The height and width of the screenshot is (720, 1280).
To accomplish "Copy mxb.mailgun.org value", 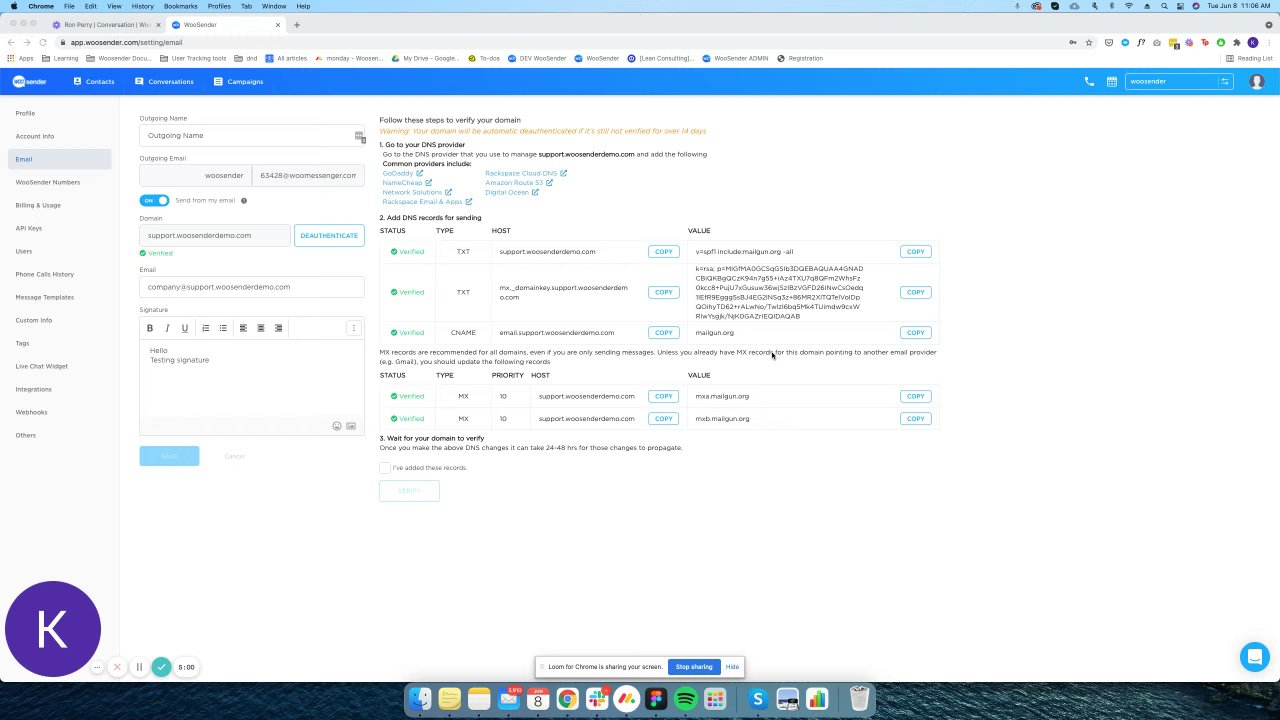I will pyautogui.click(x=916, y=419).
